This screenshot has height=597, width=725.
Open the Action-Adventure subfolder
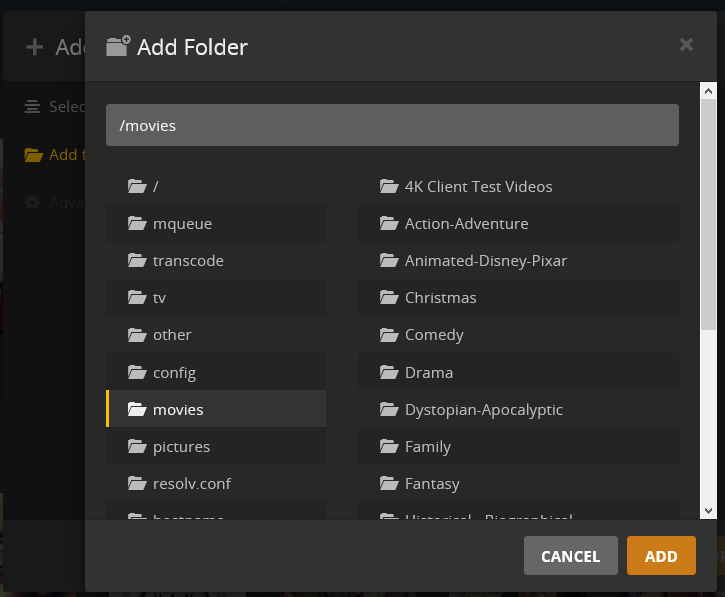click(518, 224)
